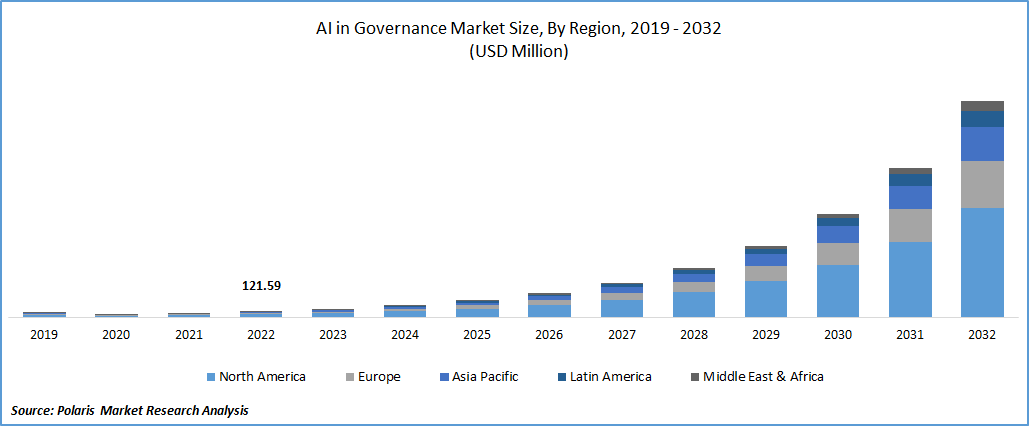Select the Latin America legend label
Image resolution: width=1029 pixels, height=426 pixels.
coord(610,377)
